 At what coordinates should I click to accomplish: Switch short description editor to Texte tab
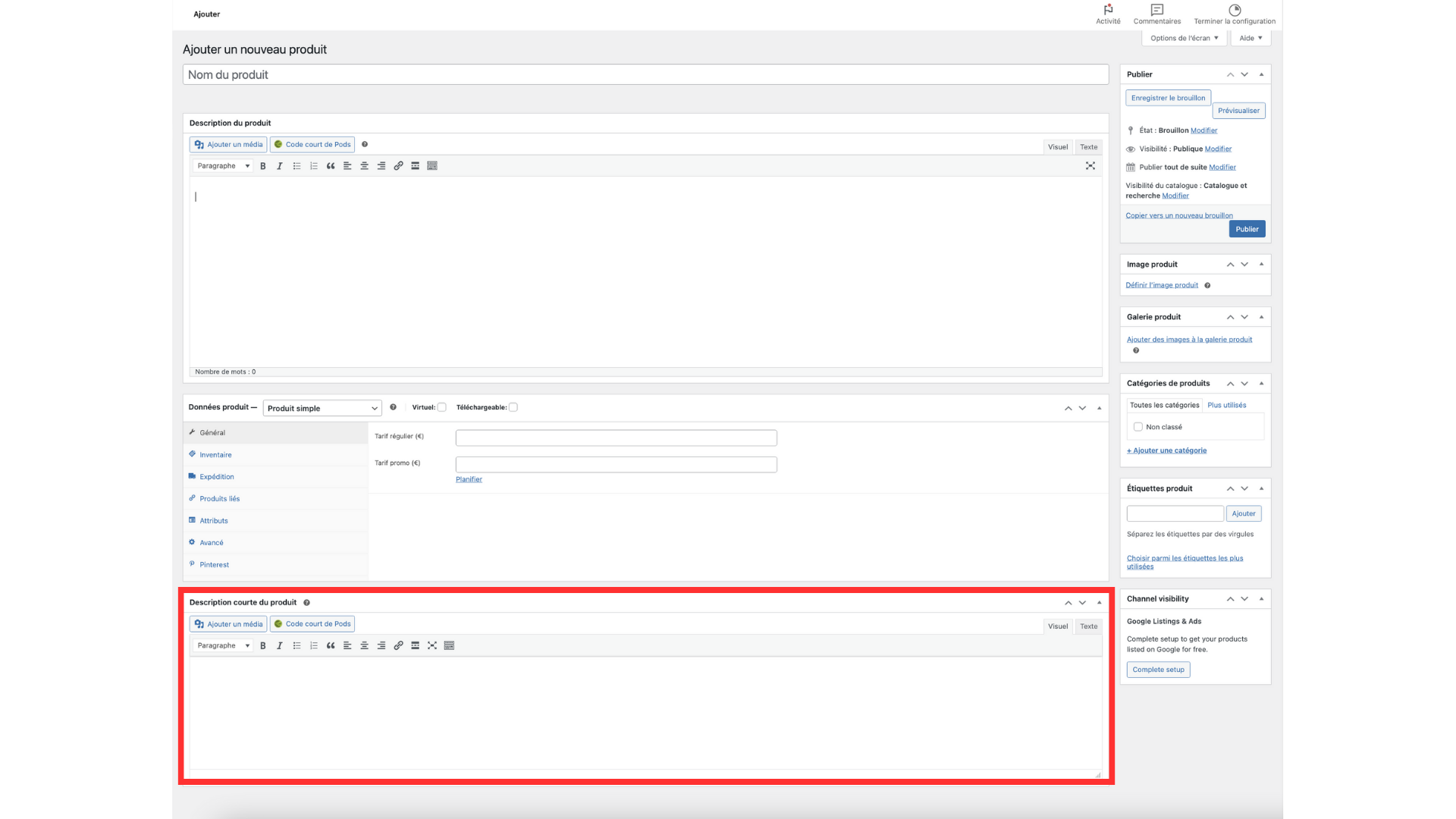(1089, 626)
